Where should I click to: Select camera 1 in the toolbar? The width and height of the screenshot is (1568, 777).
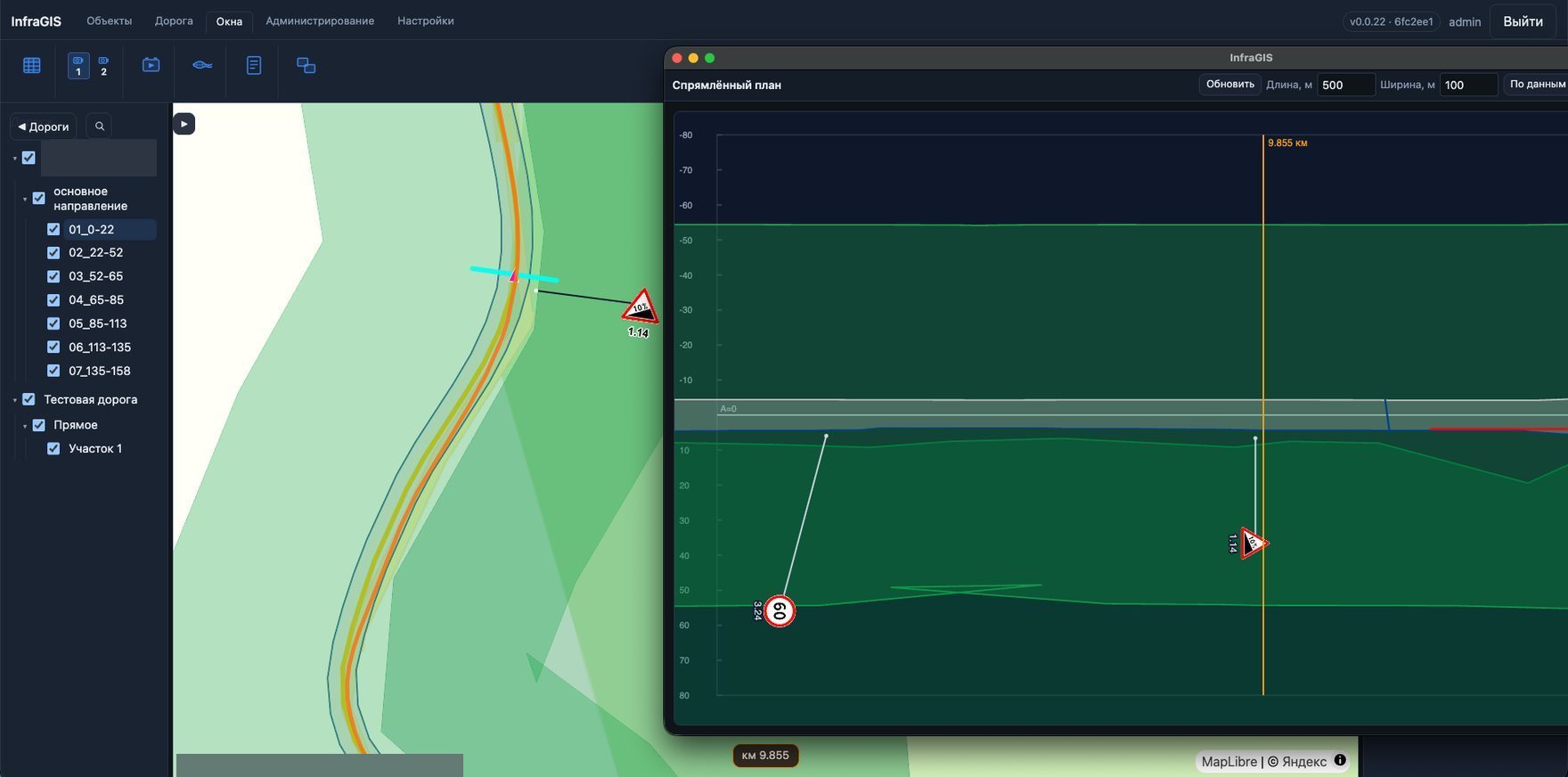click(x=78, y=66)
